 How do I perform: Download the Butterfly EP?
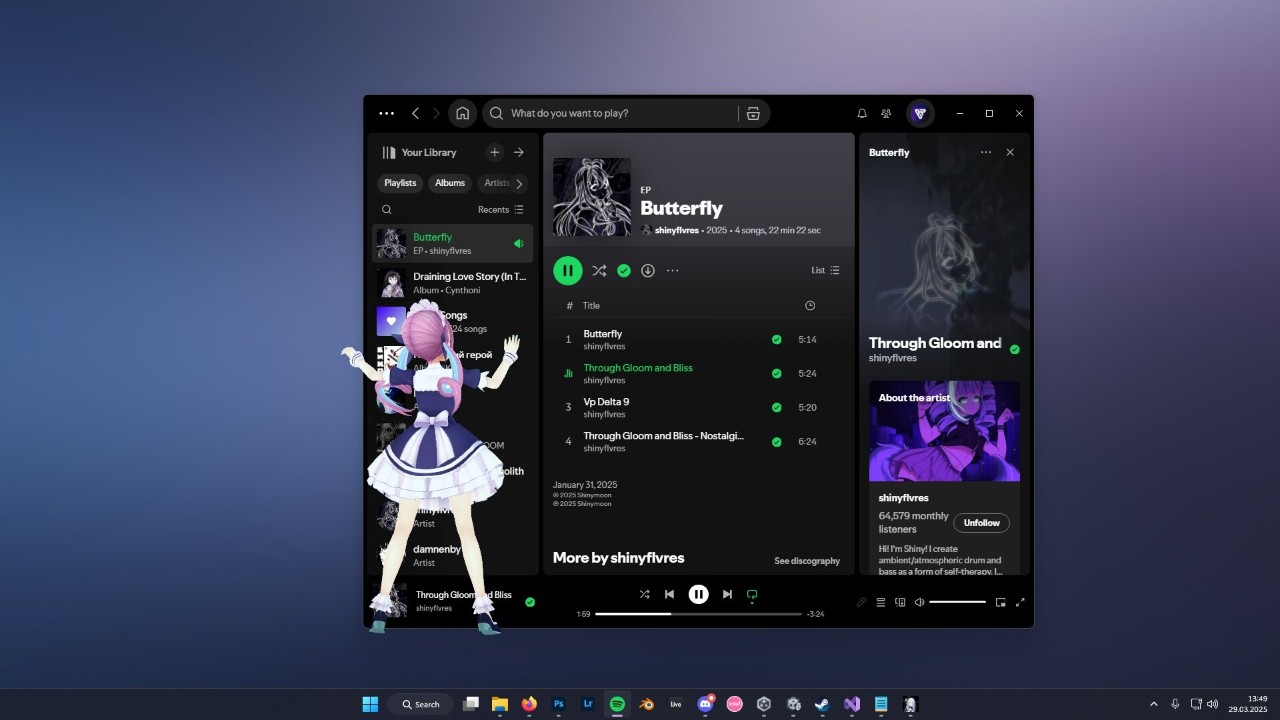tap(648, 270)
